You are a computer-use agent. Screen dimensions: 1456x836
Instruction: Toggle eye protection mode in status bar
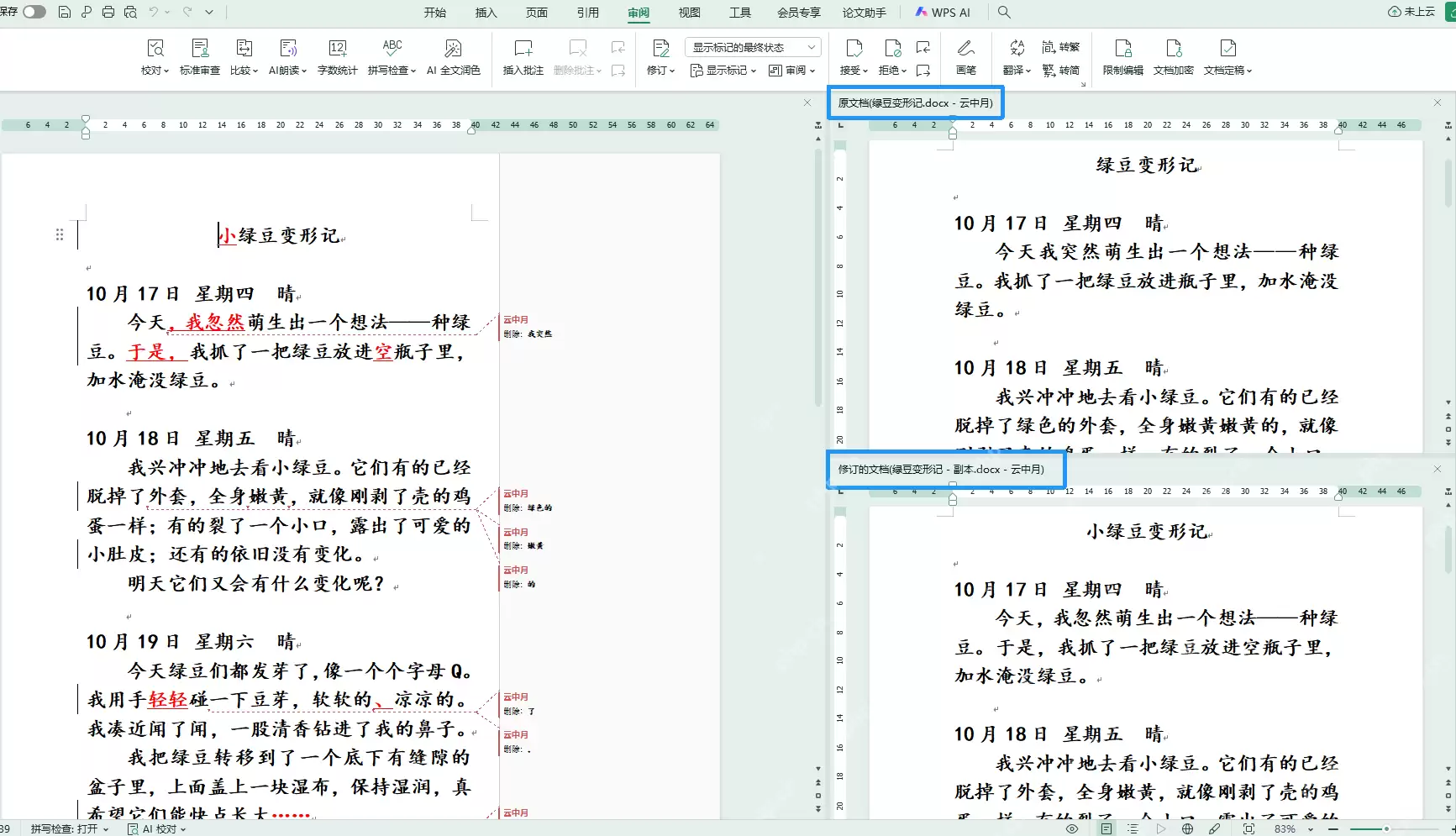click(x=1072, y=828)
